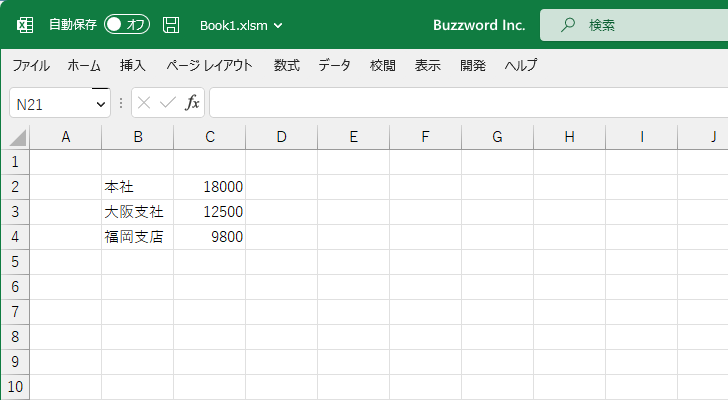This screenshot has height=400, width=728.
Task: Select row 6 header
Action: click(x=15, y=287)
